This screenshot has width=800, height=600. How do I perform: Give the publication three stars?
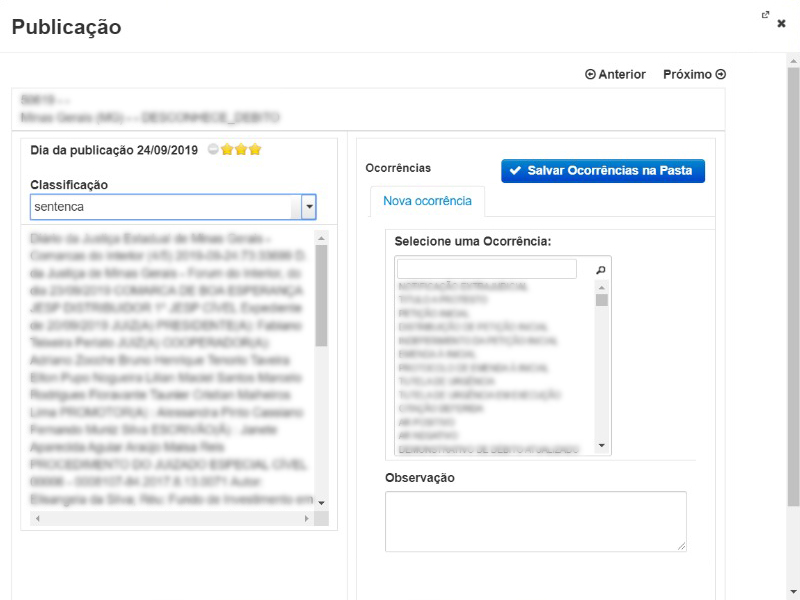(255, 150)
